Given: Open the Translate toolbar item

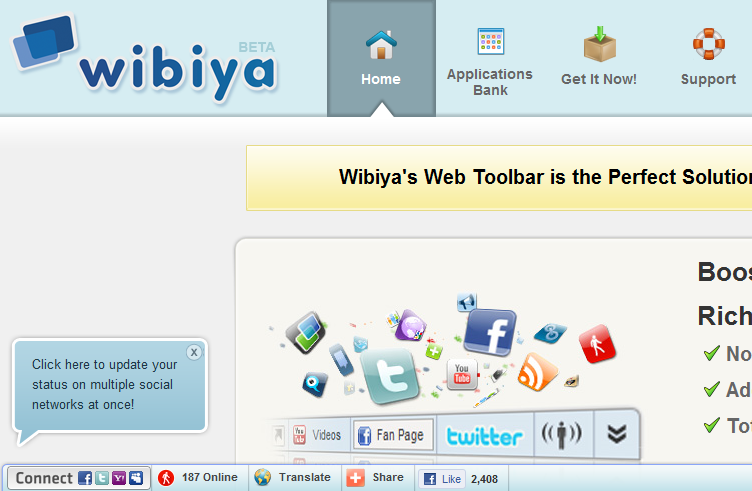Looking at the screenshot, I should coord(293,478).
